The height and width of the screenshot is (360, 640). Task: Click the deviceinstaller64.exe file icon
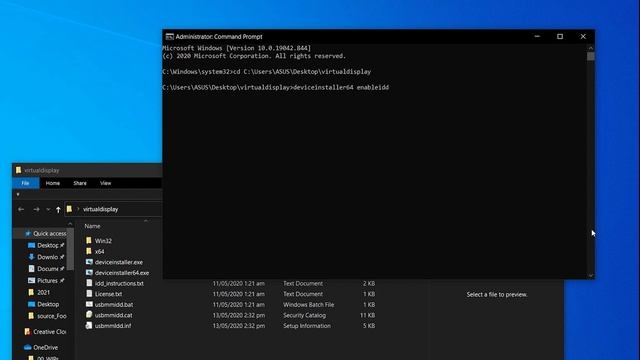[89, 272]
